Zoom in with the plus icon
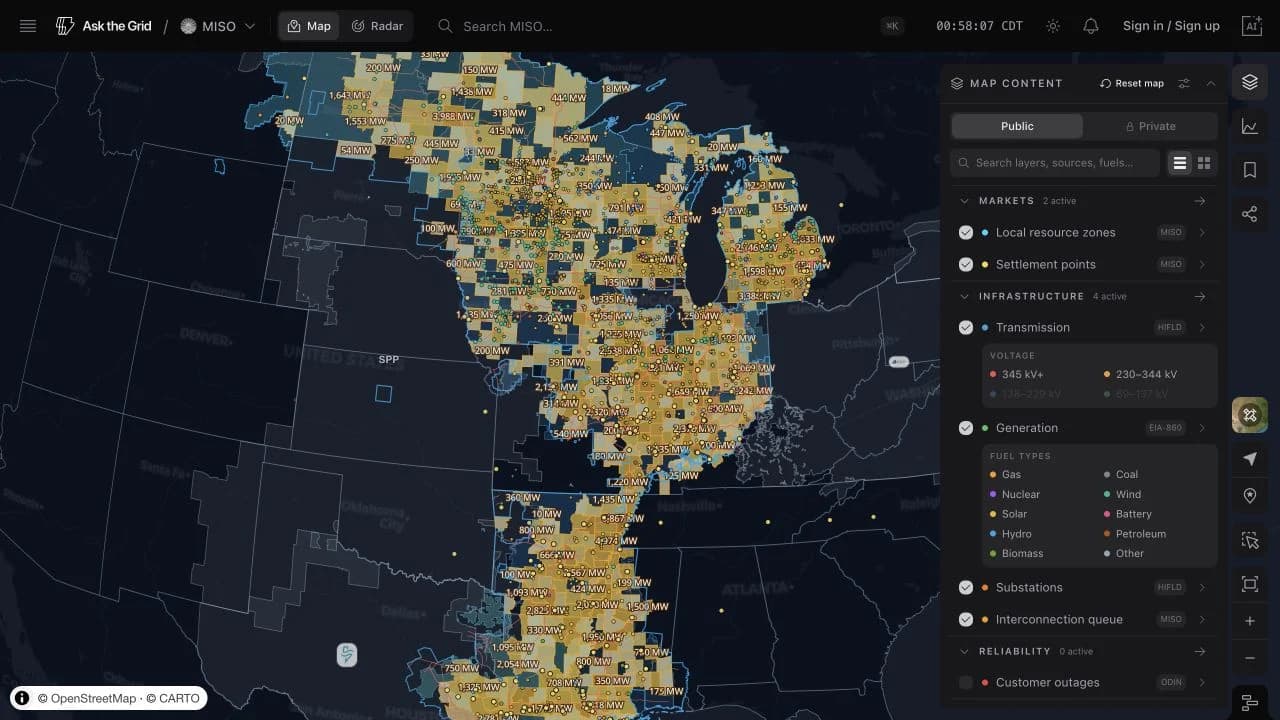The image size is (1280, 720). pyautogui.click(x=1250, y=621)
